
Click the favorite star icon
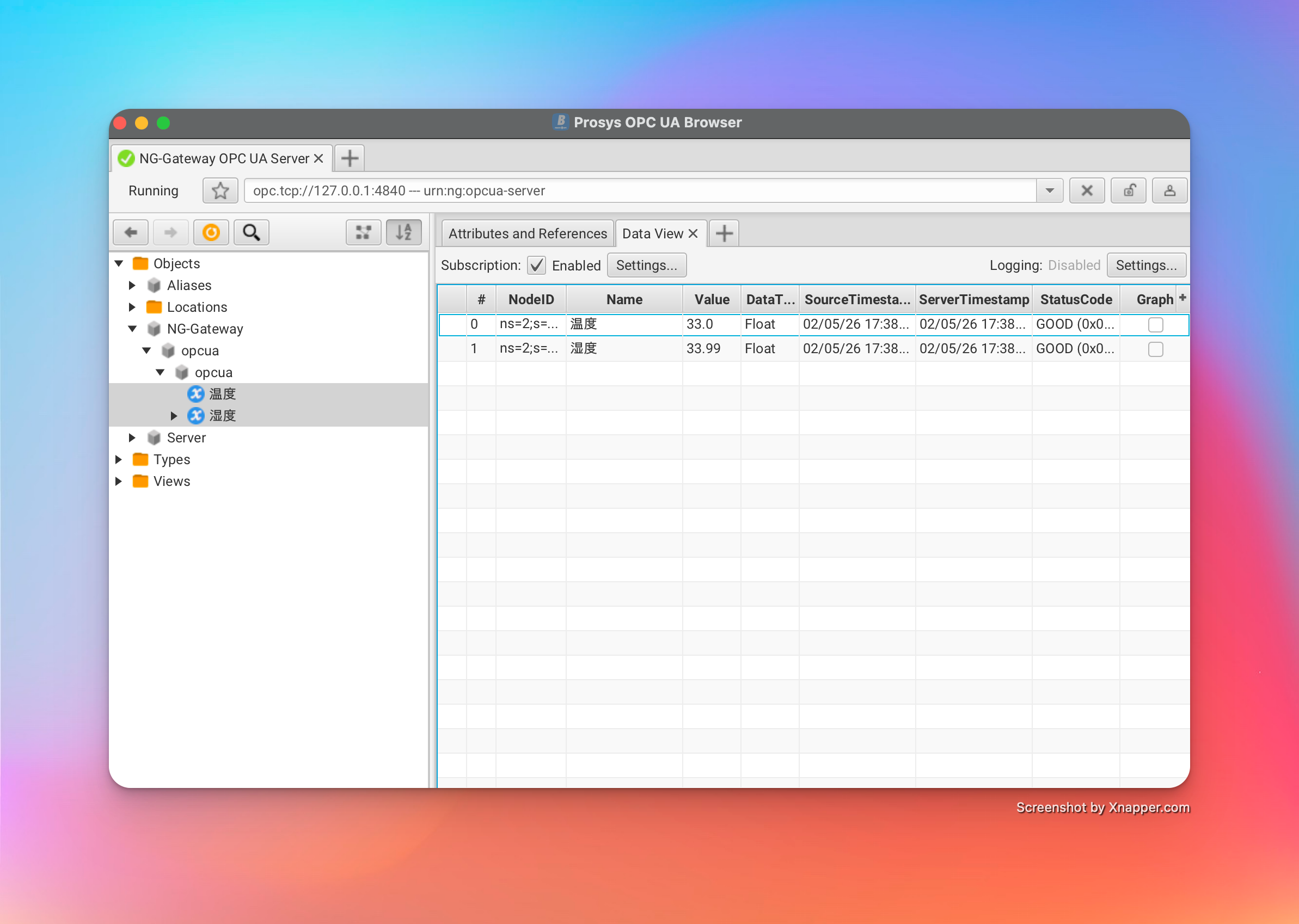click(220, 190)
